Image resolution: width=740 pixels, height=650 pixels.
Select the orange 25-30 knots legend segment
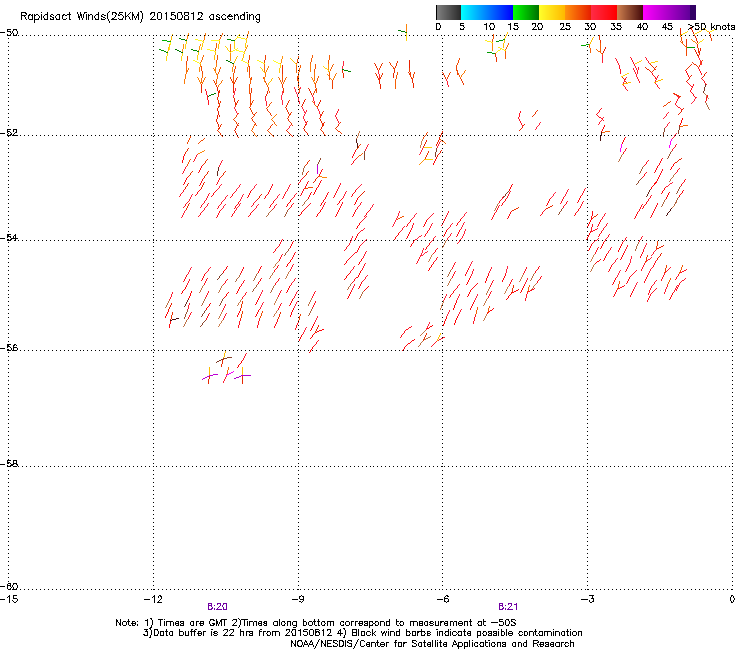(x=578, y=12)
